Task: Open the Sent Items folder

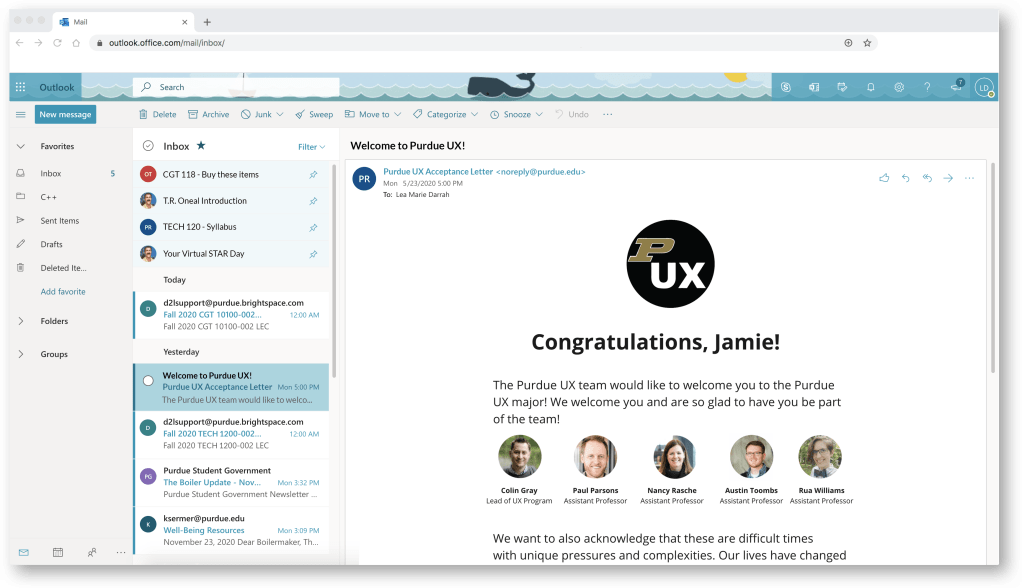Action: 59,221
